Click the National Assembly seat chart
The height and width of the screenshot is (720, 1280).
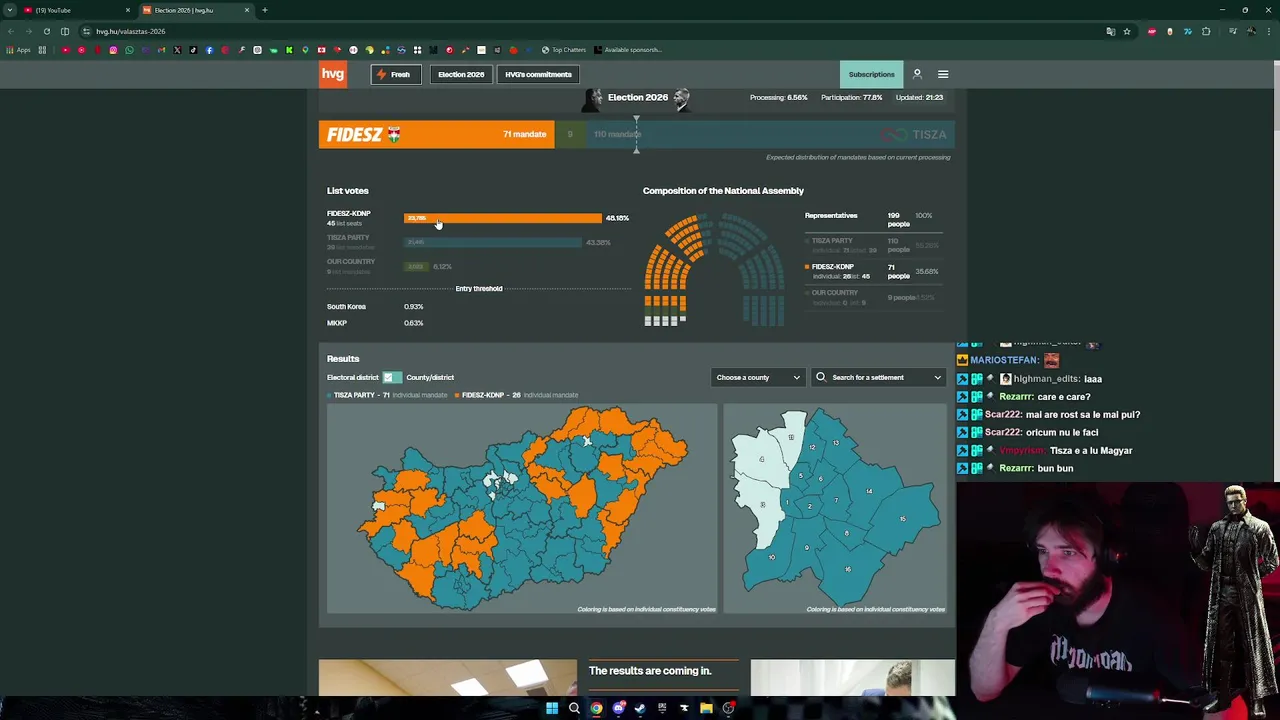(715, 270)
